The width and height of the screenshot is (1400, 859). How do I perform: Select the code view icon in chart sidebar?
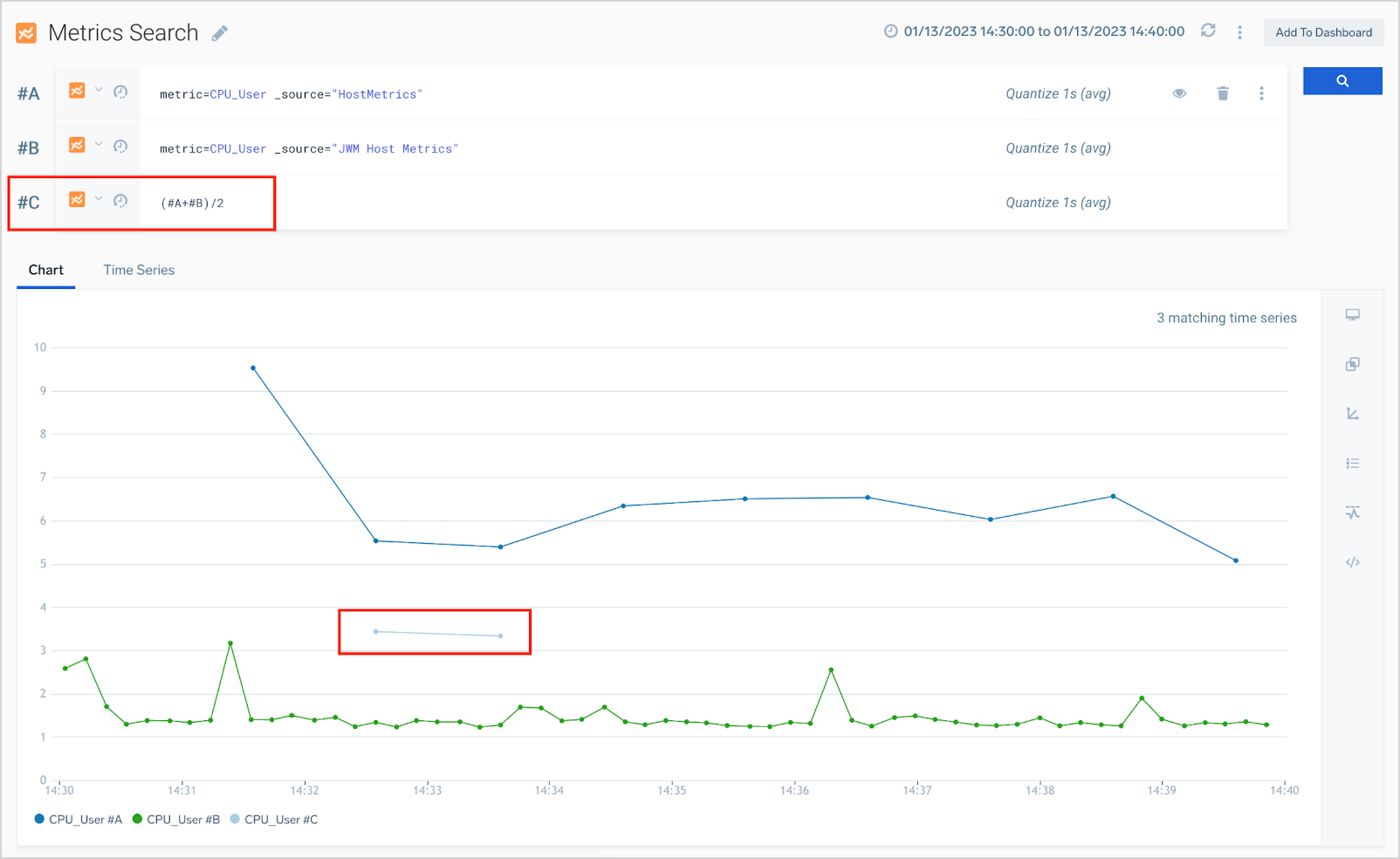[x=1353, y=562]
